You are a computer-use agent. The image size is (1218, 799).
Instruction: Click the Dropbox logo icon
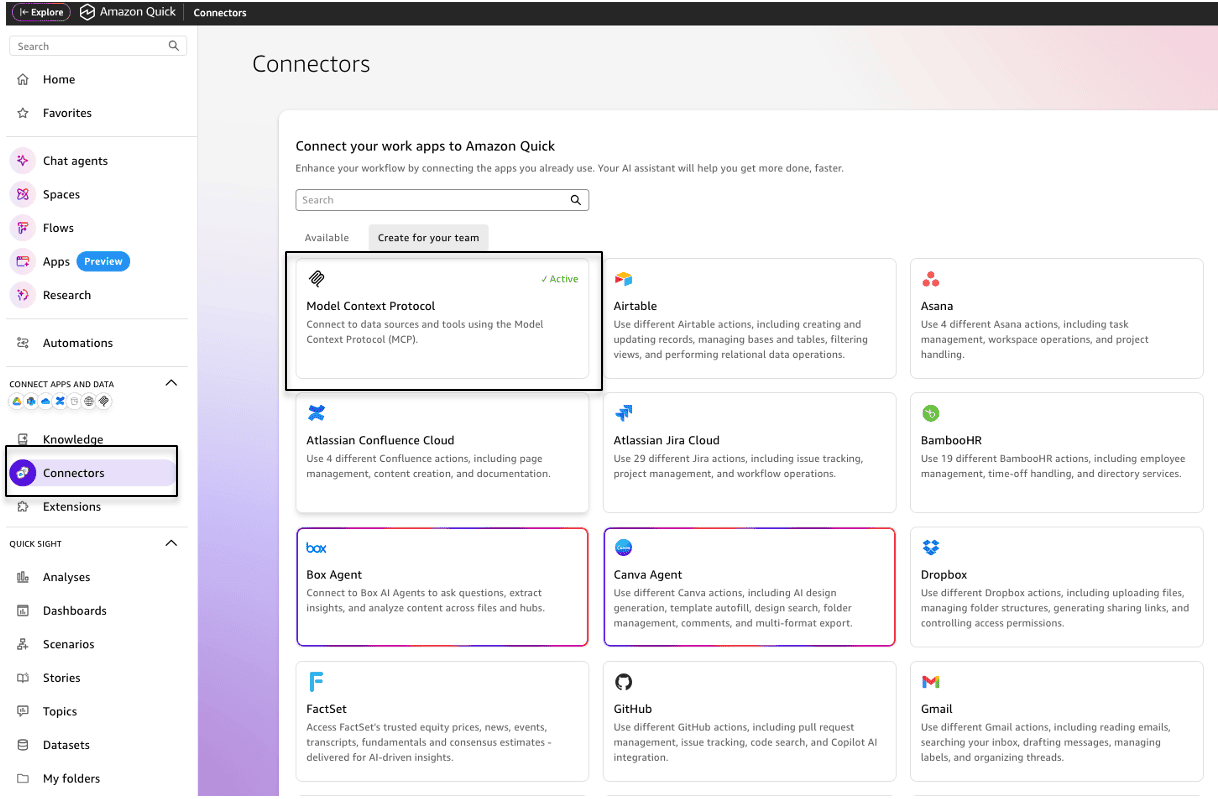click(x=931, y=548)
